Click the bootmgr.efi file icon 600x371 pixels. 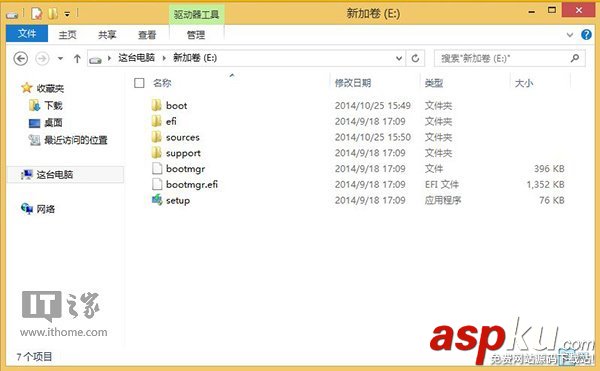click(157, 184)
